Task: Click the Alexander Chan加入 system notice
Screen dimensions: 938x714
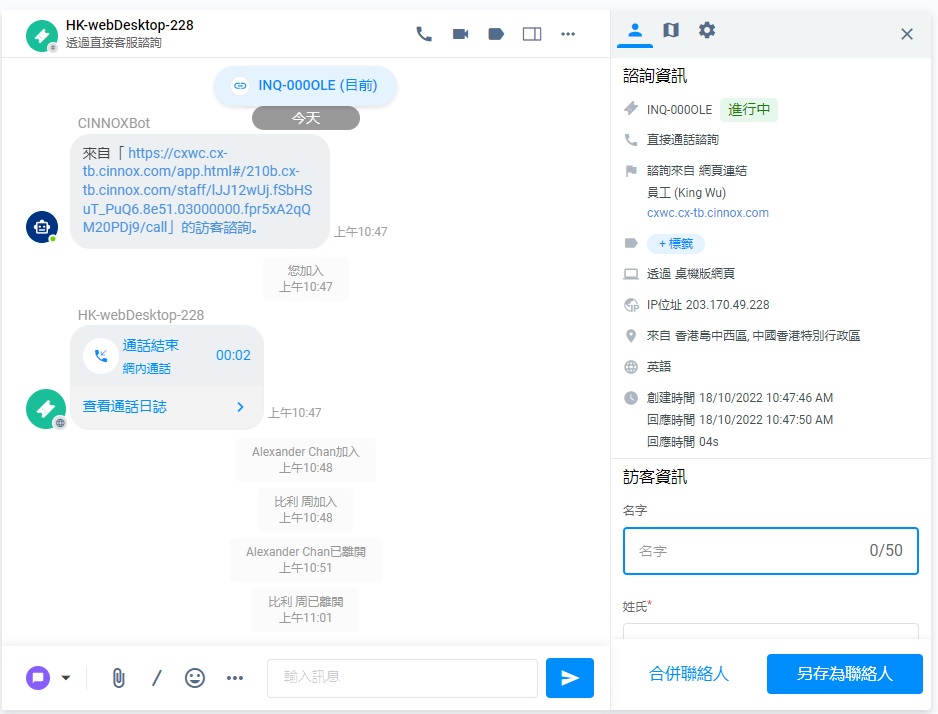Action: click(305, 459)
